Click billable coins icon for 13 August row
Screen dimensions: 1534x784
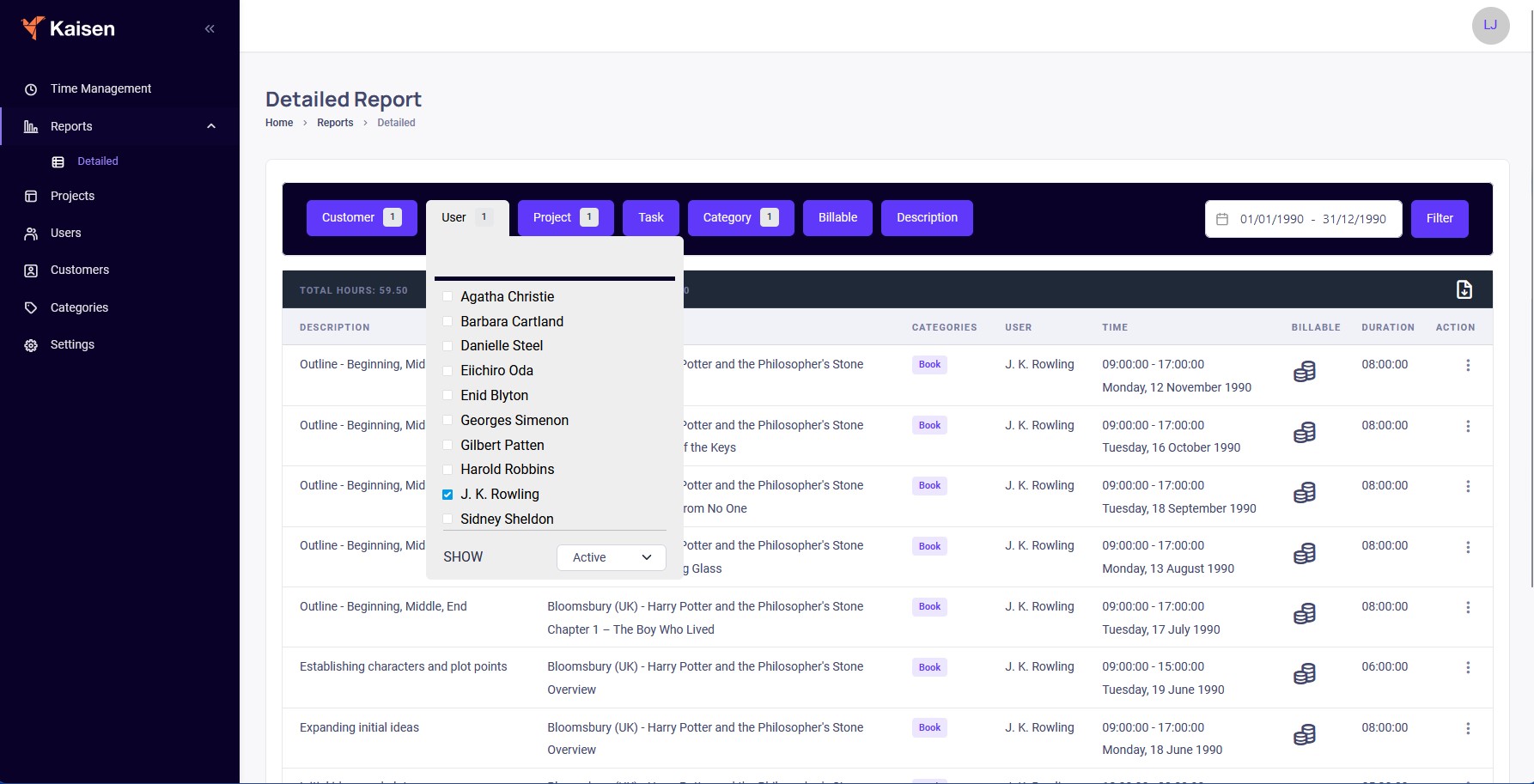(1305, 553)
